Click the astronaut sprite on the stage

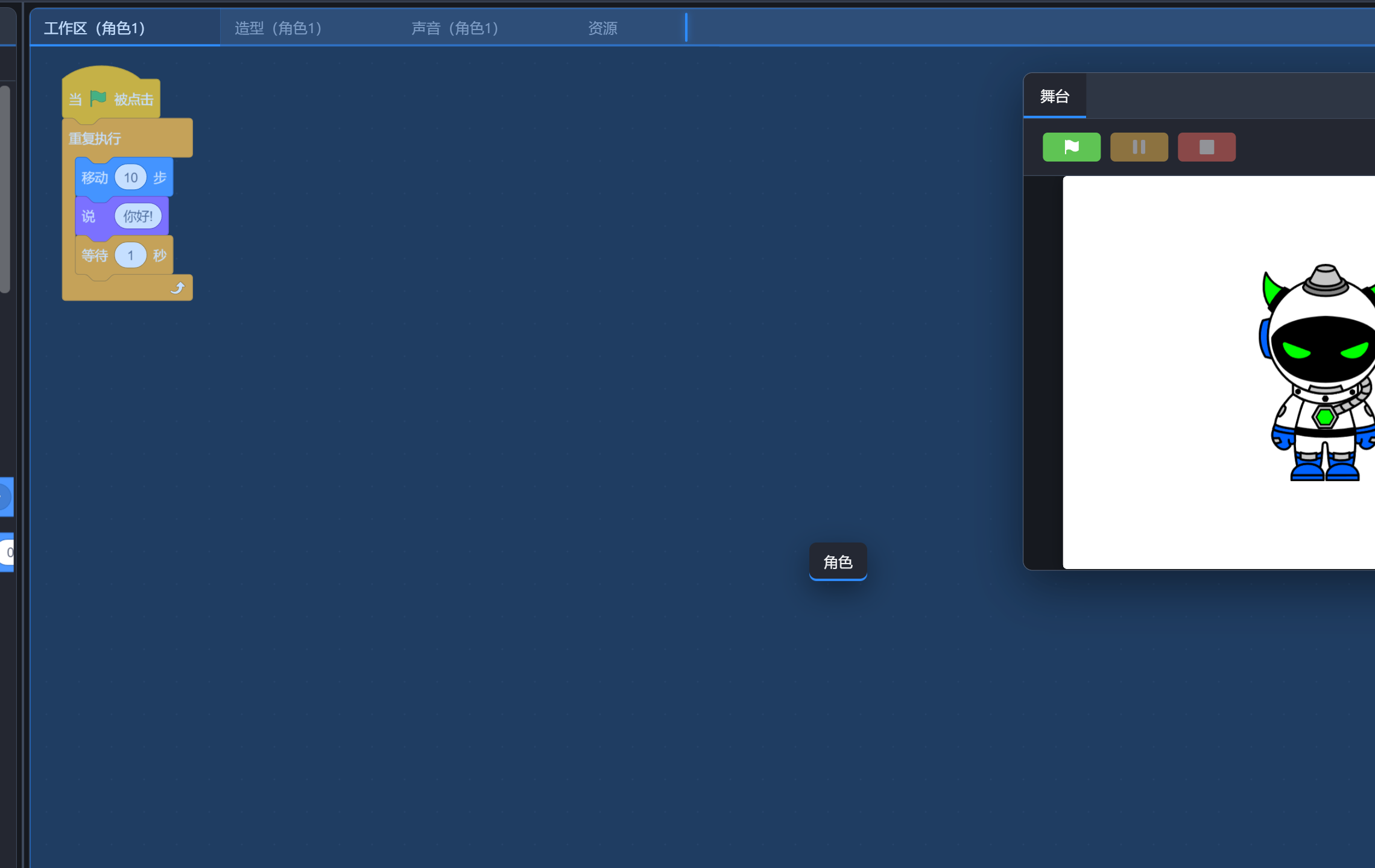coord(1318,373)
